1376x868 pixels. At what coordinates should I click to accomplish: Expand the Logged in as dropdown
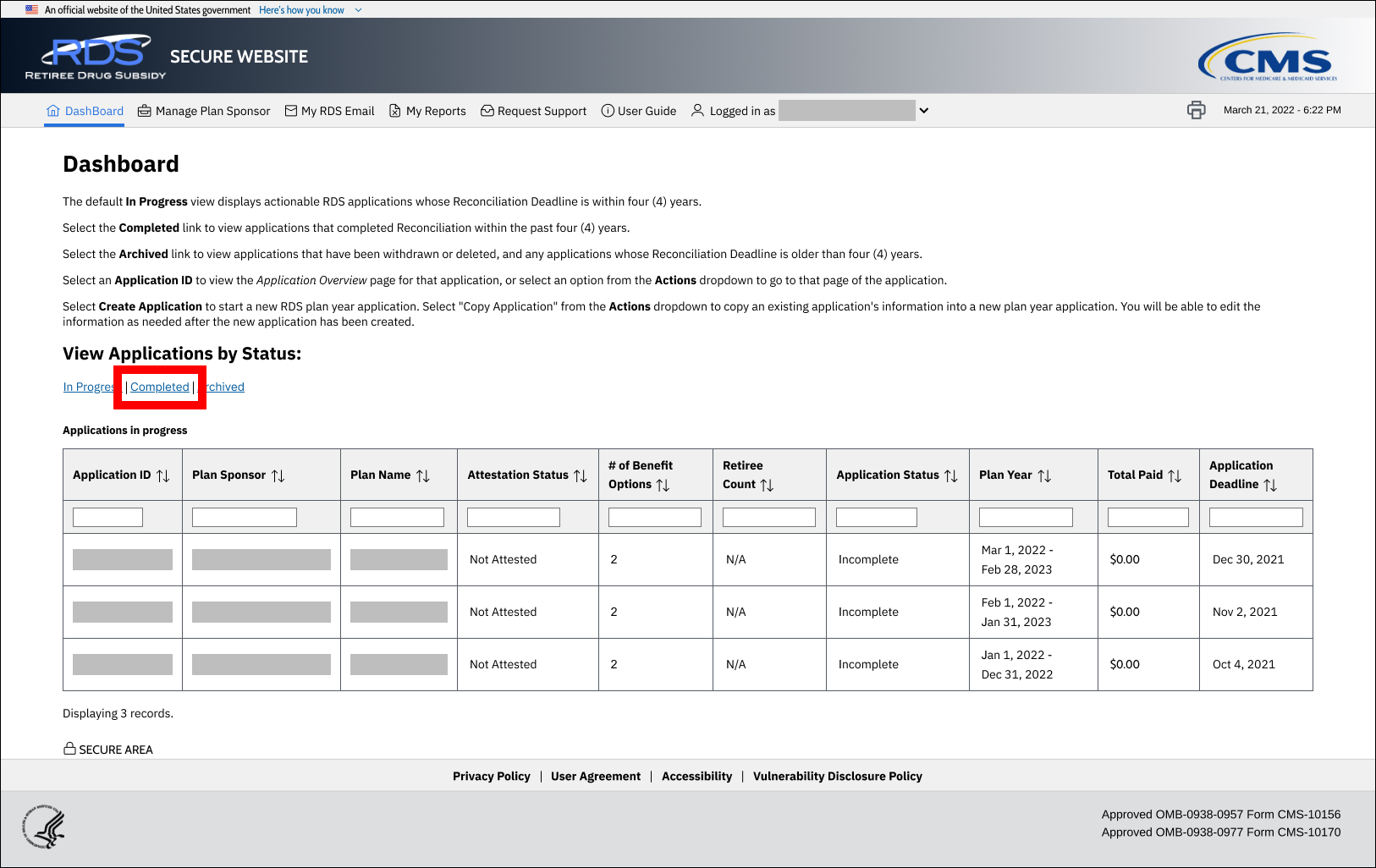pyautogui.click(x=924, y=111)
